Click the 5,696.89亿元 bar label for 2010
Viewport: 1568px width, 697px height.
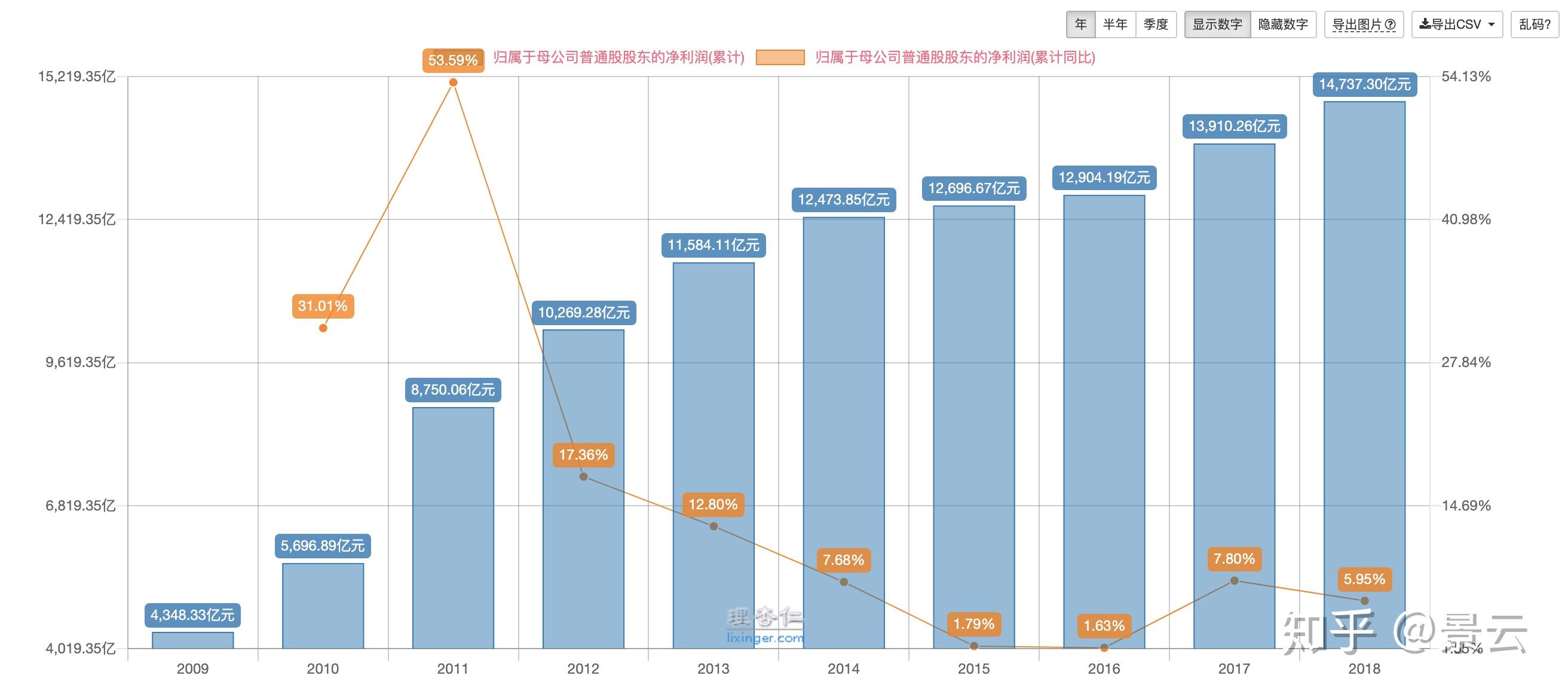(323, 545)
